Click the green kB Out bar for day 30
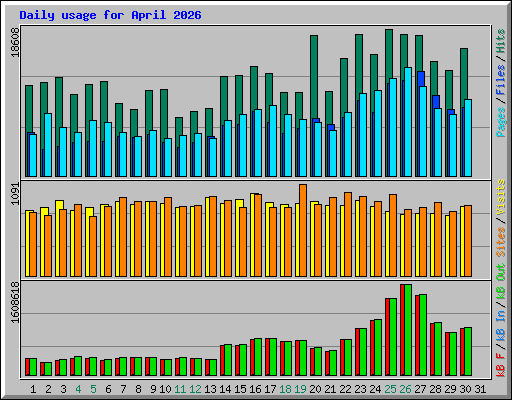This screenshot has width=512, height=400. [468, 352]
